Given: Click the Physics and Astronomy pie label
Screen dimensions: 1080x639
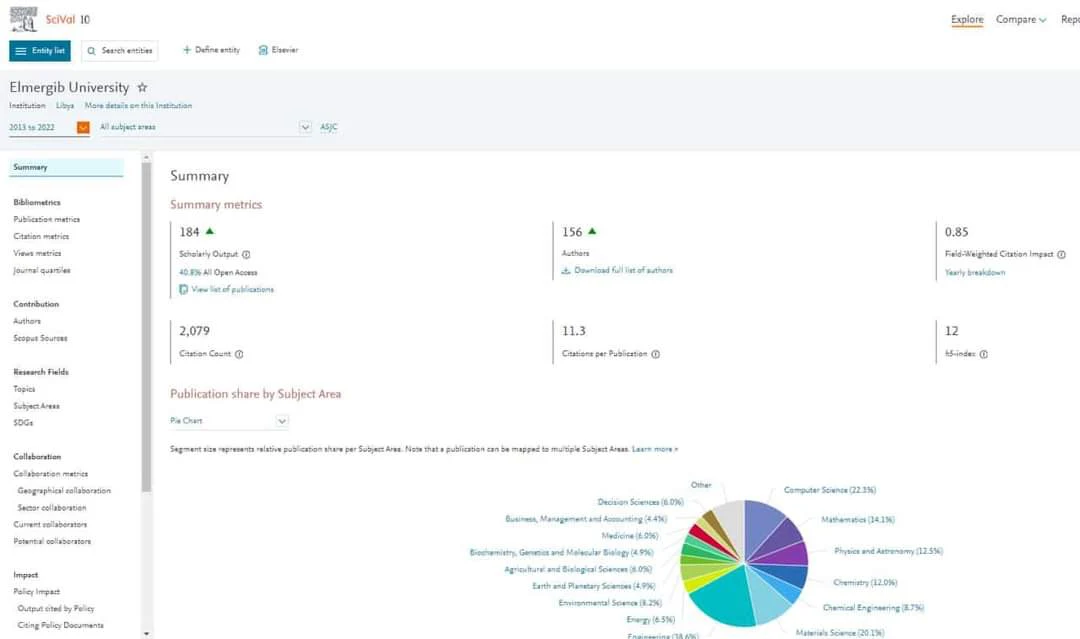Looking at the screenshot, I should [889, 551].
